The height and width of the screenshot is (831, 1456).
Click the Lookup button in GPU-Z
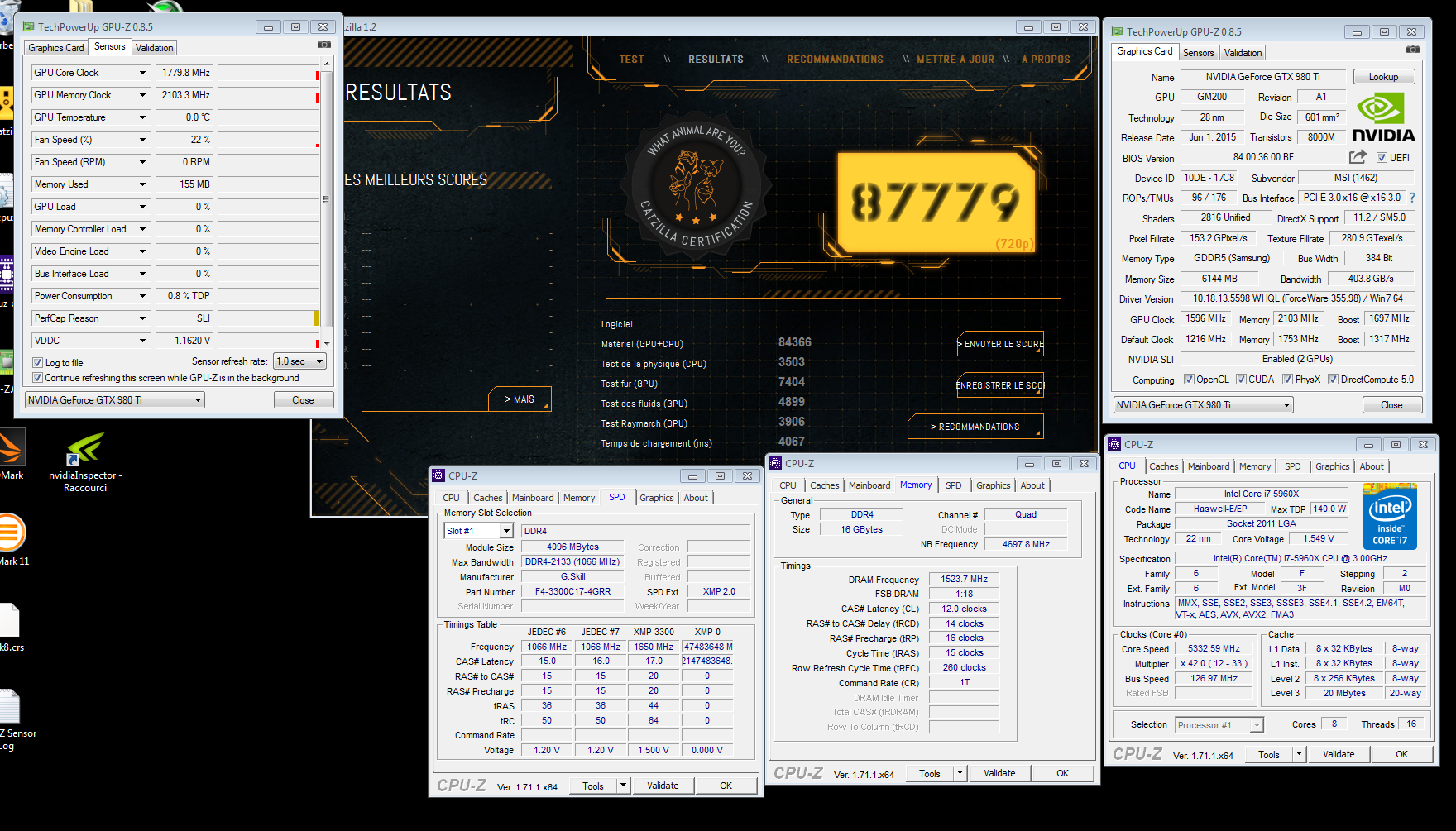tap(1384, 77)
